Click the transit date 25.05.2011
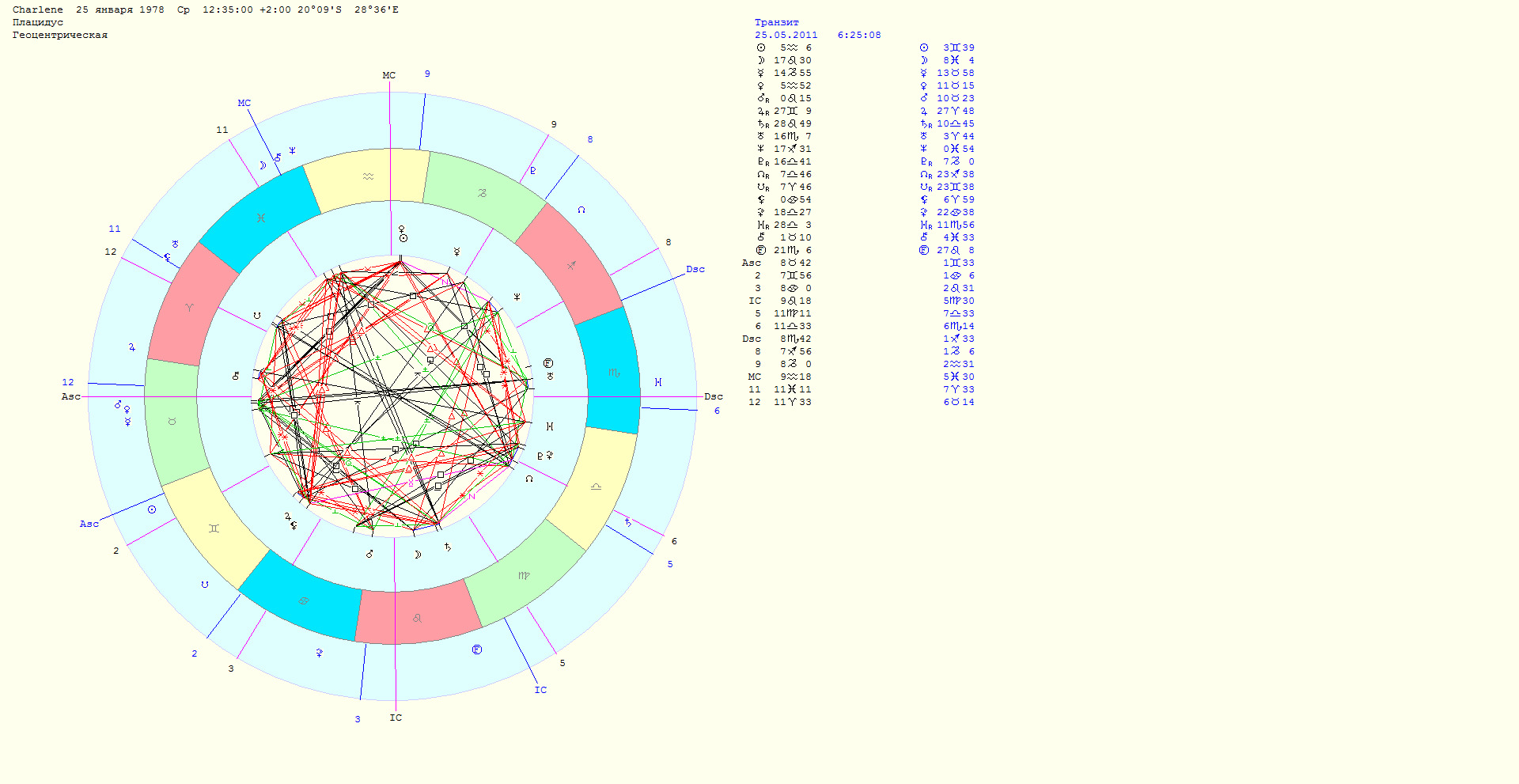This screenshot has width=1519, height=784. pos(786,35)
